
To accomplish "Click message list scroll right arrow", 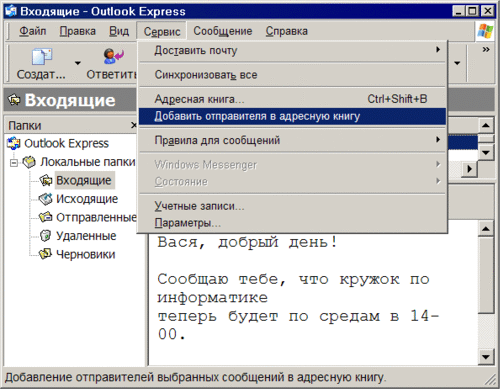I will pyautogui.click(x=469, y=169).
